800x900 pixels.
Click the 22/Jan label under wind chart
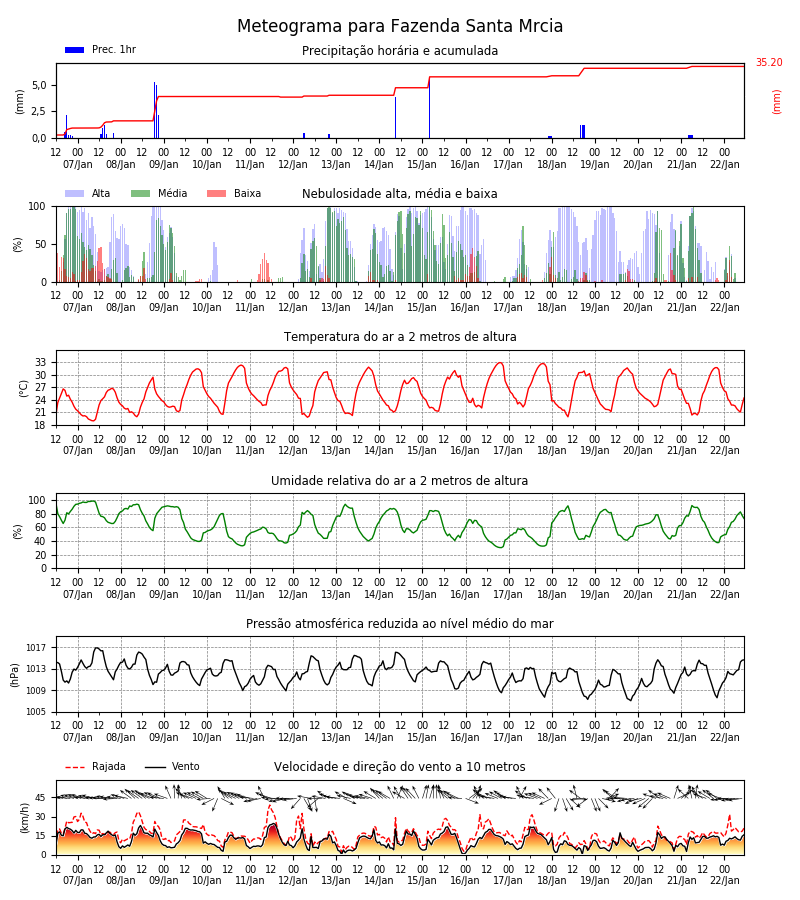click(x=725, y=880)
